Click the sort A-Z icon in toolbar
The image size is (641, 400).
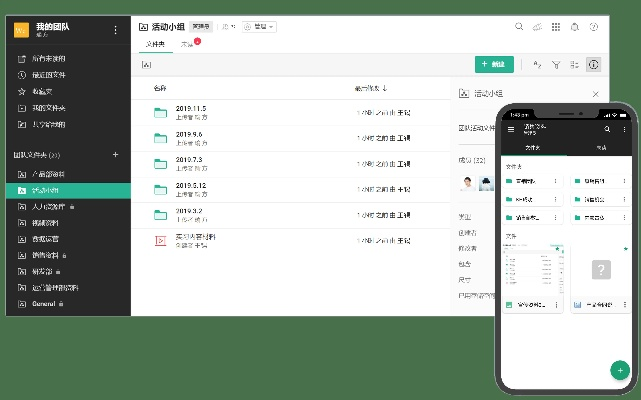[x=537, y=64]
